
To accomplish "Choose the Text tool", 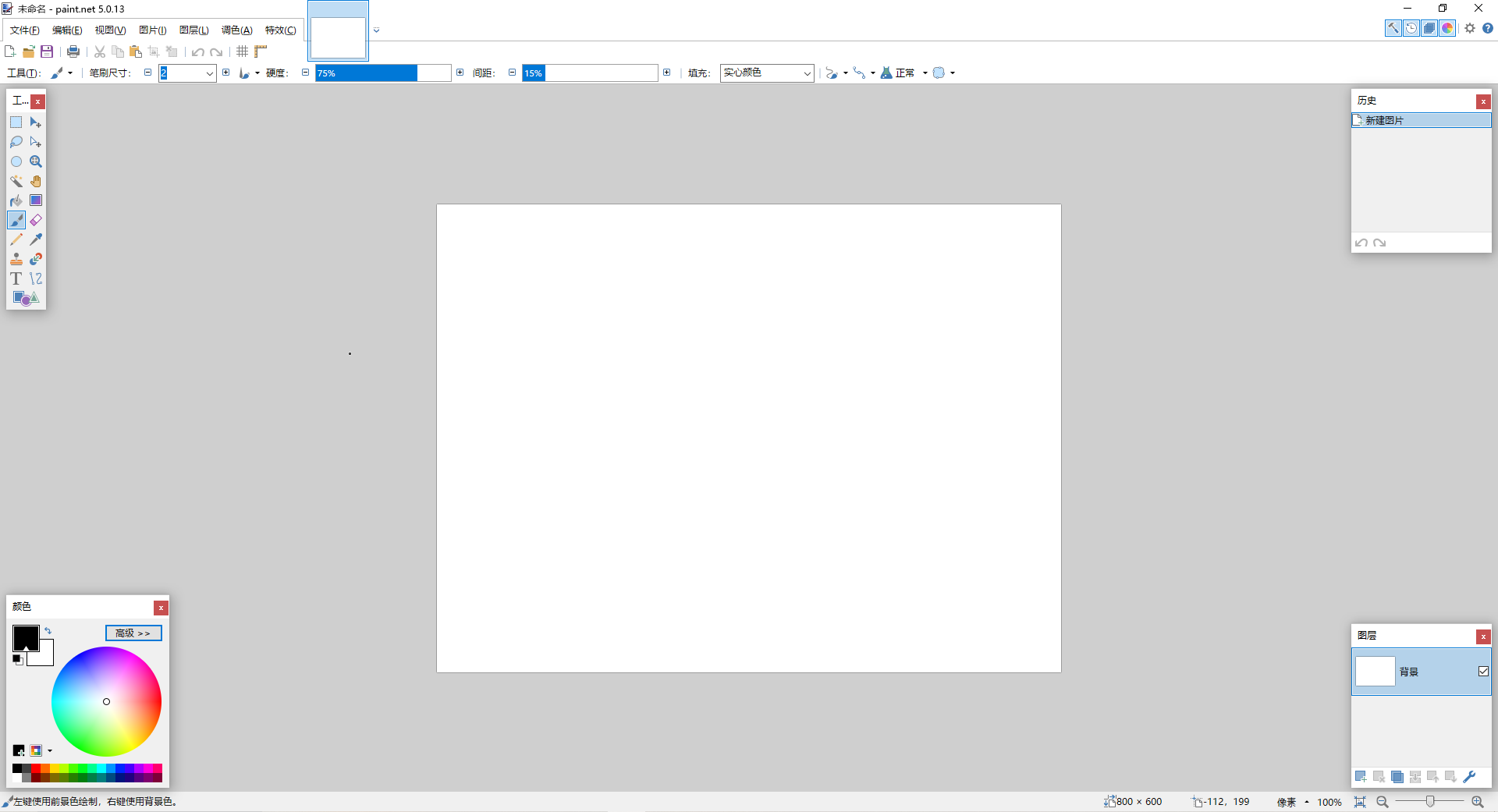I will (16, 278).
